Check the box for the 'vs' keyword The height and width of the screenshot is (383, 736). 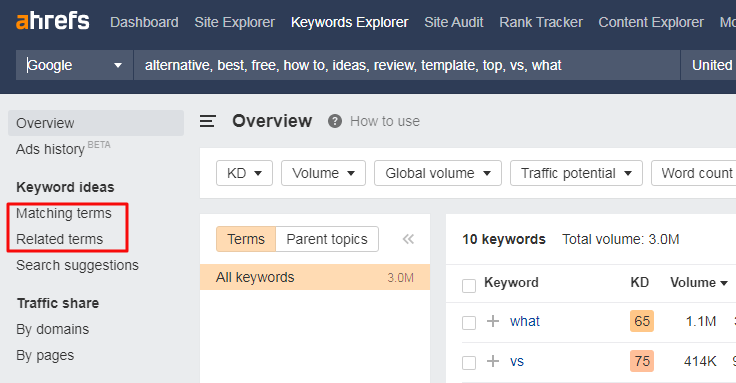469,363
